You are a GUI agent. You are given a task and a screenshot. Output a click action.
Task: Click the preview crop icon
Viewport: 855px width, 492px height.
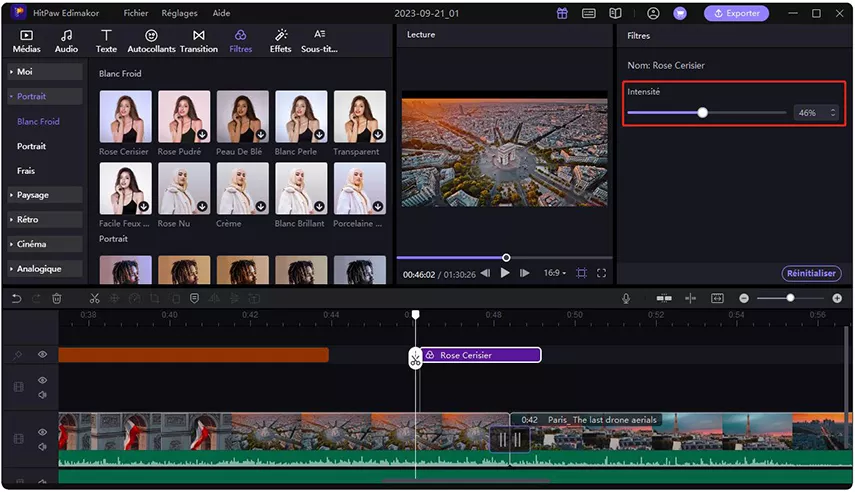[x=582, y=273]
